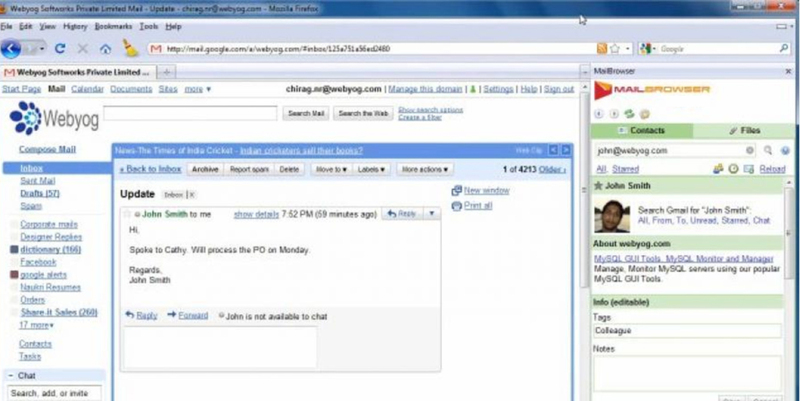800x401 pixels.
Task: Click in the Notes text area
Action: (x=687, y=373)
